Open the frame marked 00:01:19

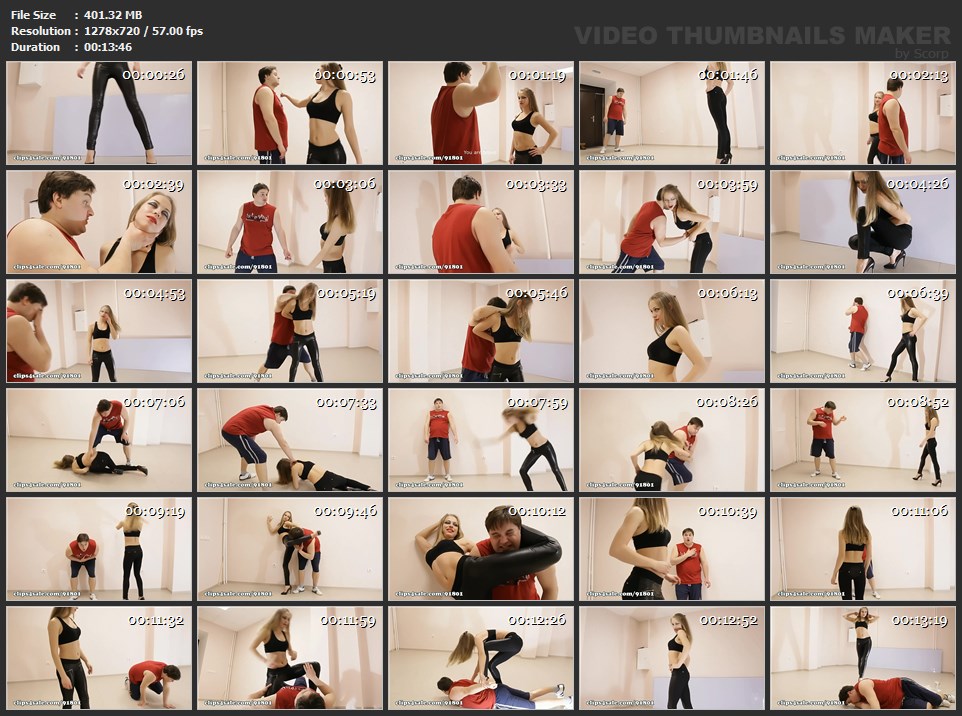[x=481, y=113]
